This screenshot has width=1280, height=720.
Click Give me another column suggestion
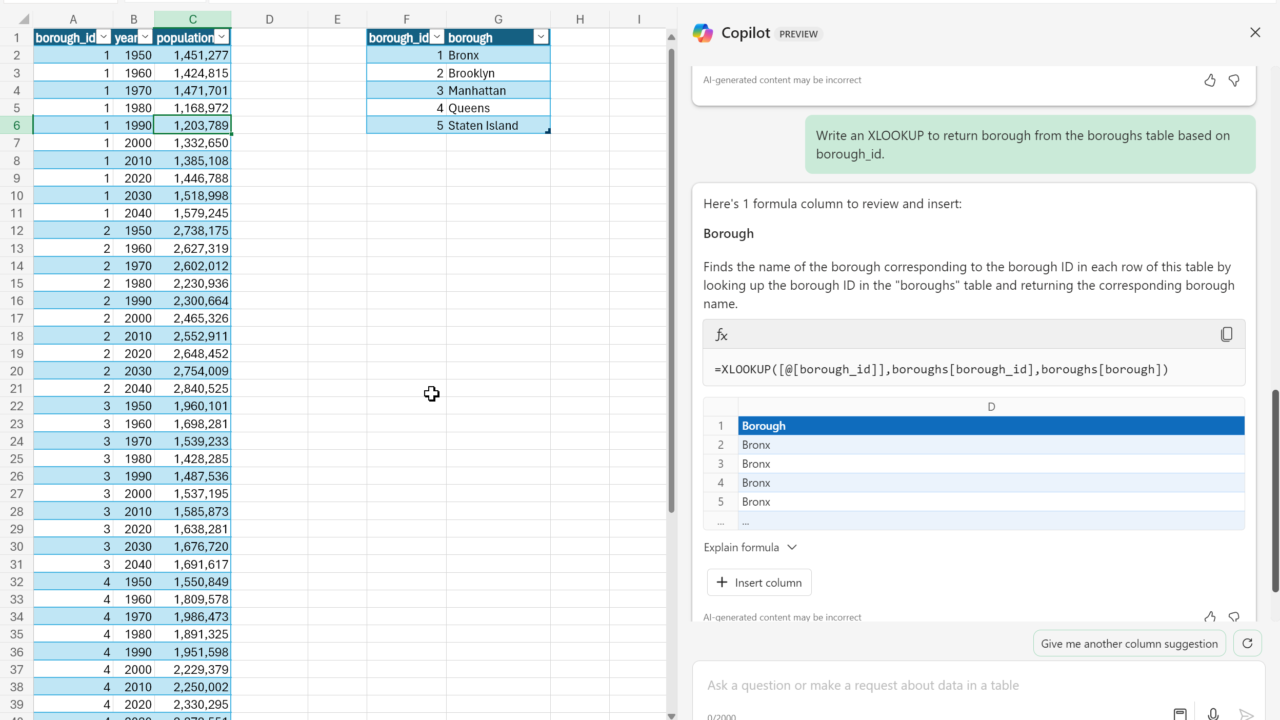tap(1129, 644)
